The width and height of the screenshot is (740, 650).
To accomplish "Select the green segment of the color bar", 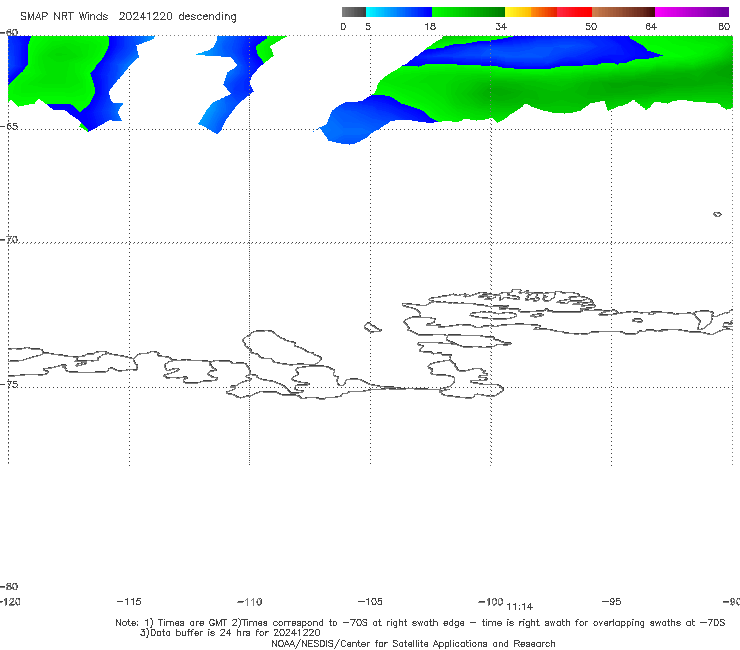I will tap(468, 12).
